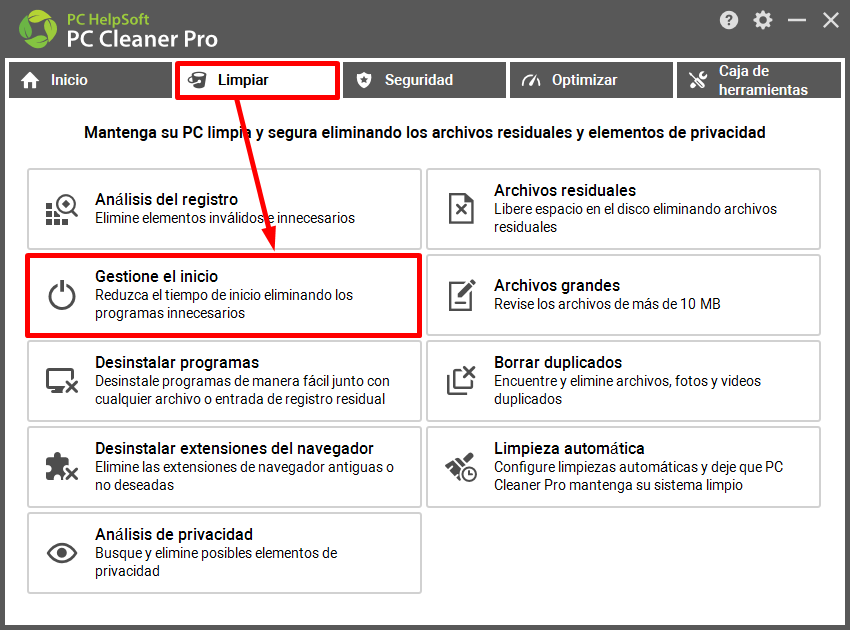Launch Desinstalar programas
The height and width of the screenshot is (630, 850).
224,381
